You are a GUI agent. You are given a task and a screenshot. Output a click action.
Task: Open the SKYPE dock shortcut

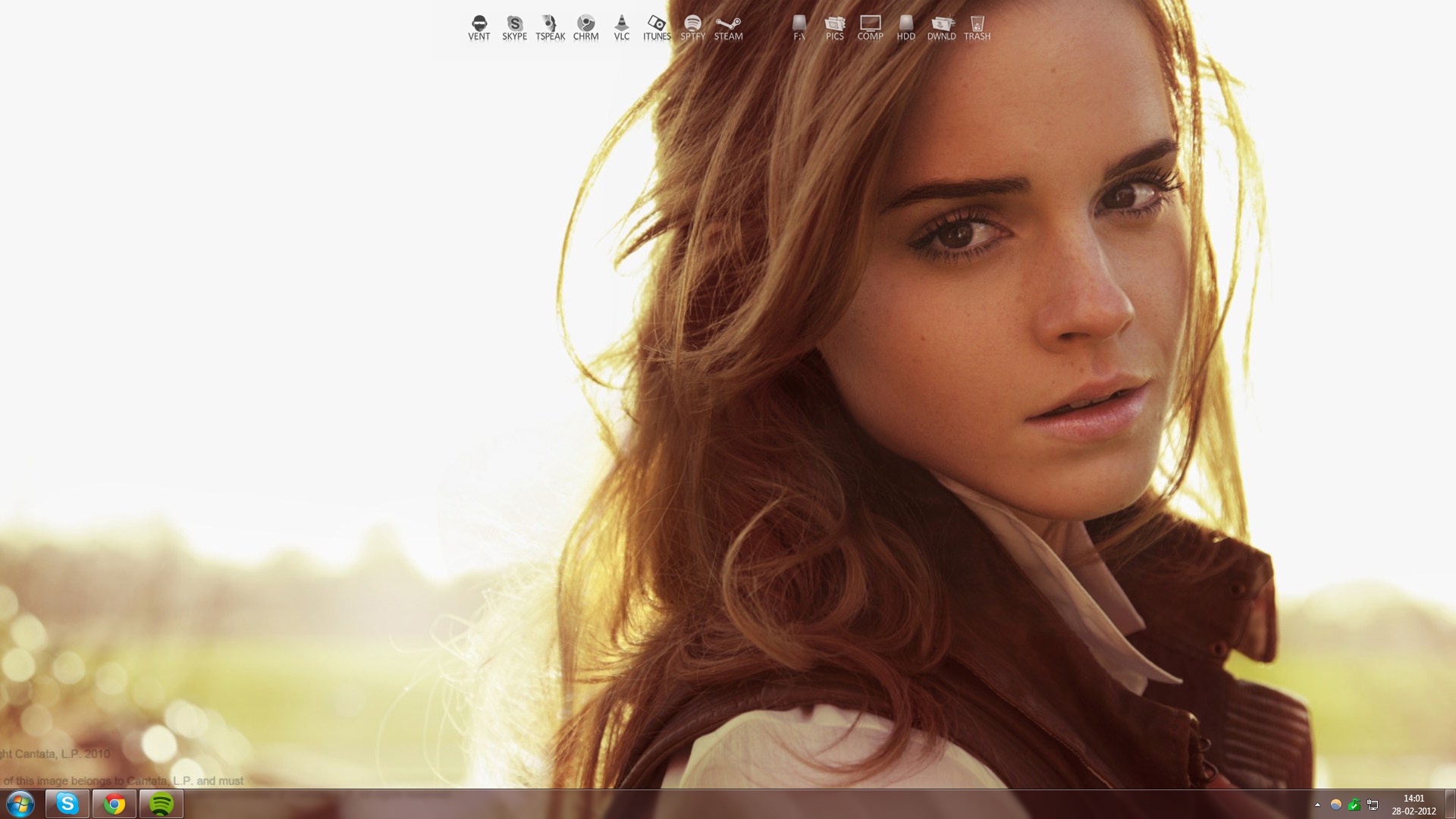pyautogui.click(x=514, y=27)
